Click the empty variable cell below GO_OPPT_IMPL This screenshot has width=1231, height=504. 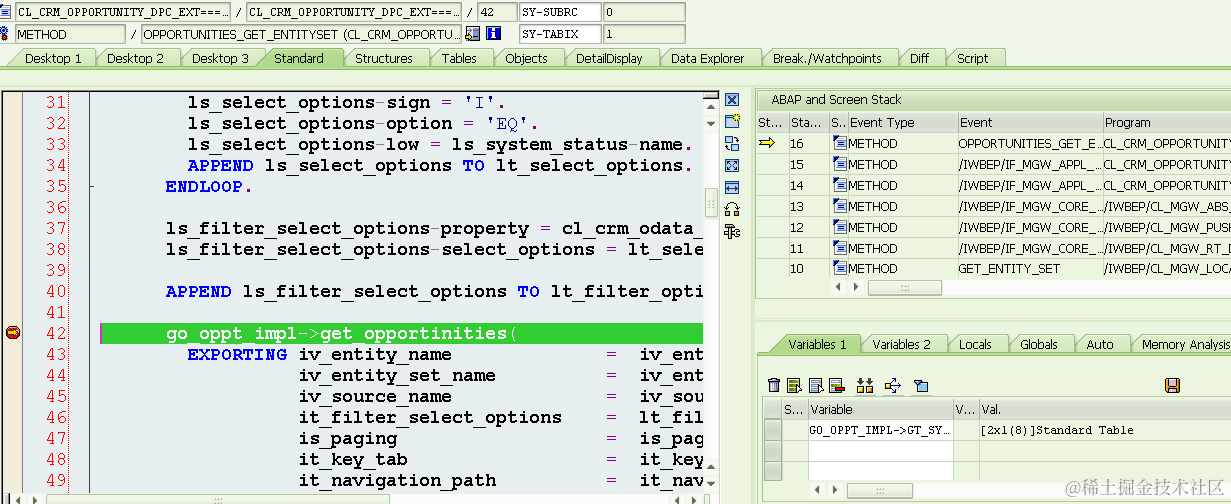click(880, 449)
